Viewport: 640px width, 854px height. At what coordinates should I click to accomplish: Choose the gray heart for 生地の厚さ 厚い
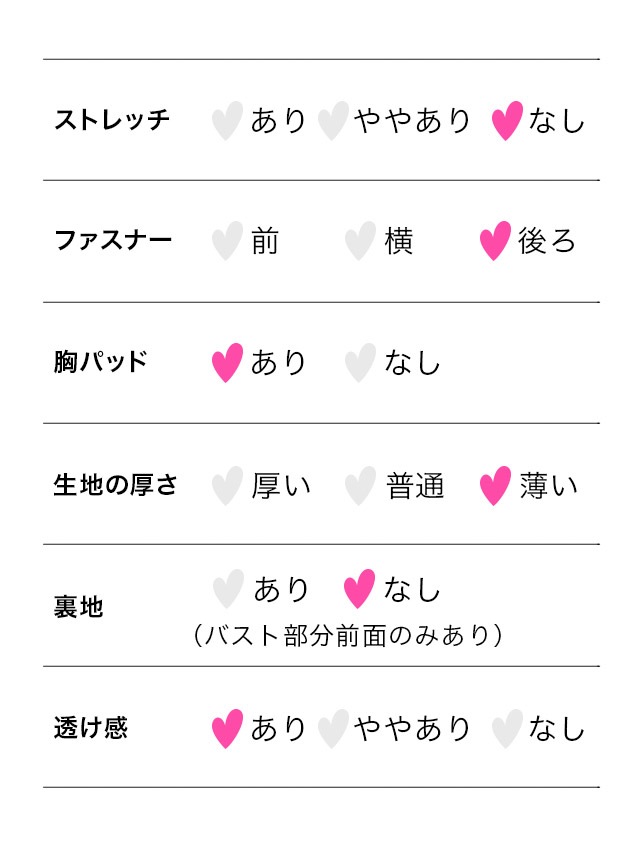(227, 485)
